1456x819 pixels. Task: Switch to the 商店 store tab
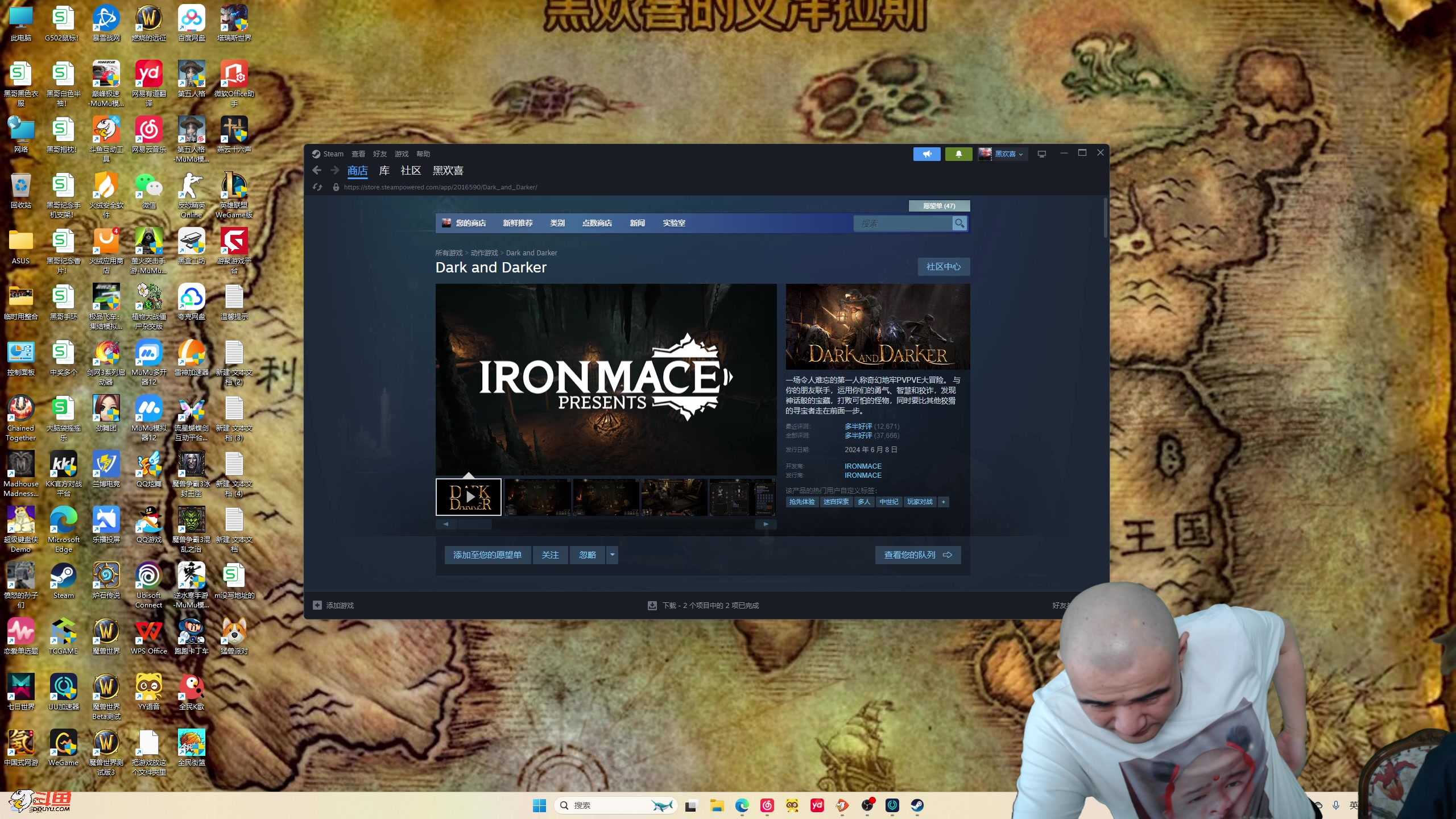358,171
